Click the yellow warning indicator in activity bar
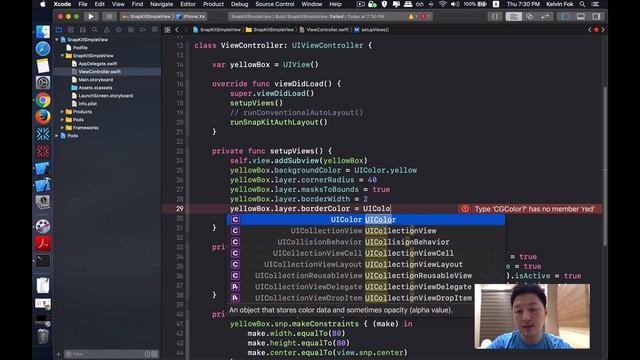Image resolution: width=640 pixels, height=360 pixels. tap(411, 17)
